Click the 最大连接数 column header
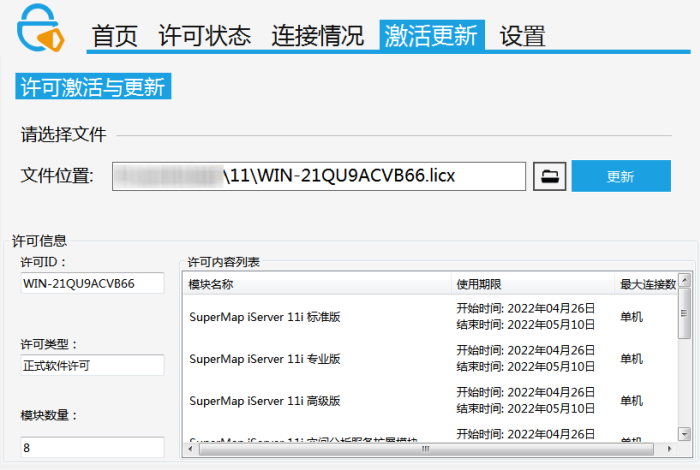700x470 pixels. pos(646,284)
